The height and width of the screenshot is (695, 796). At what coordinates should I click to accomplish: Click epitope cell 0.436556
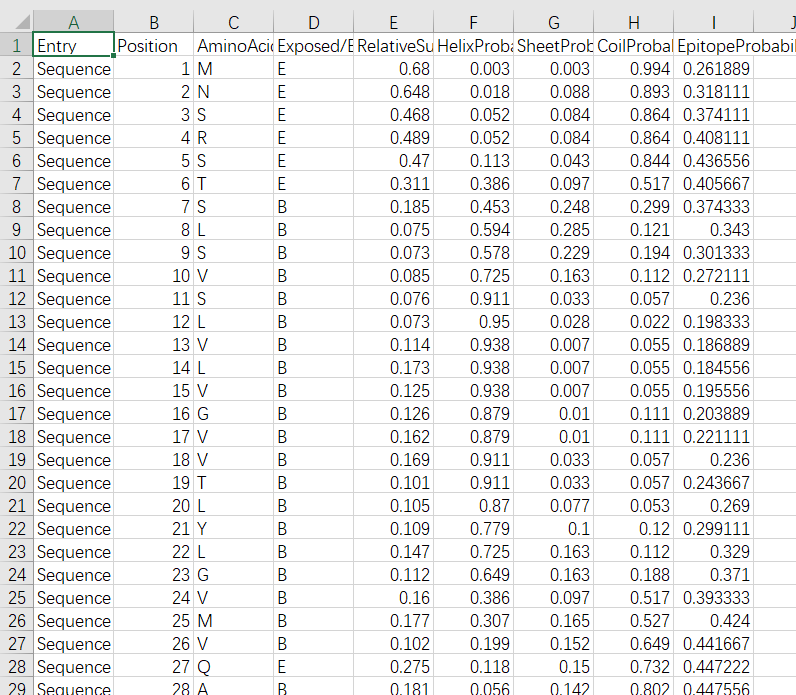[x=713, y=160]
